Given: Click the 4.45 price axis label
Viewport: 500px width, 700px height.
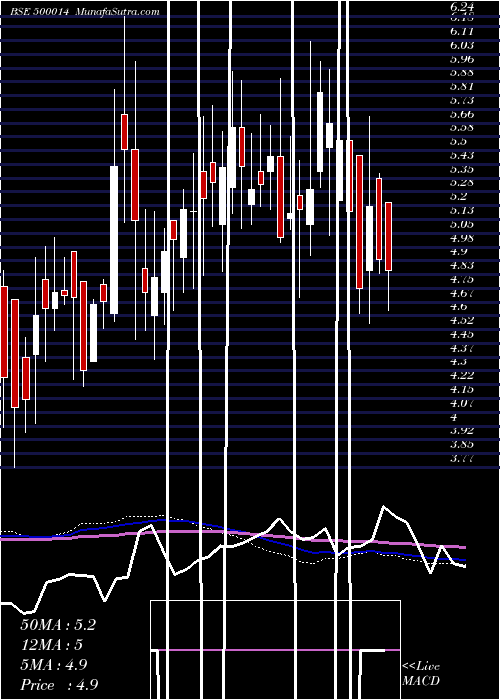Looking at the screenshot, I should click(461, 334).
